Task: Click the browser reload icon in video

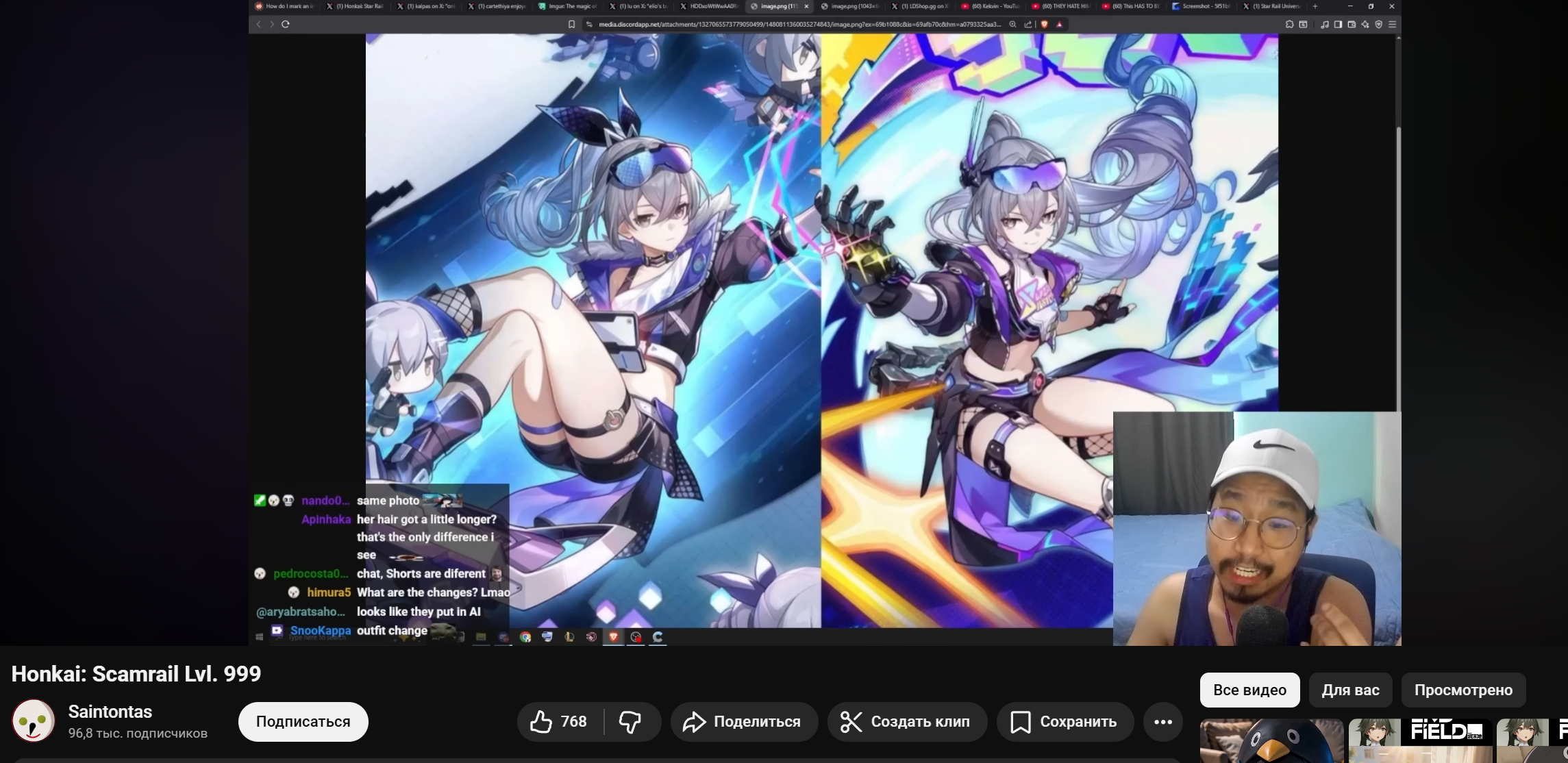Action: [x=286, y=24]
